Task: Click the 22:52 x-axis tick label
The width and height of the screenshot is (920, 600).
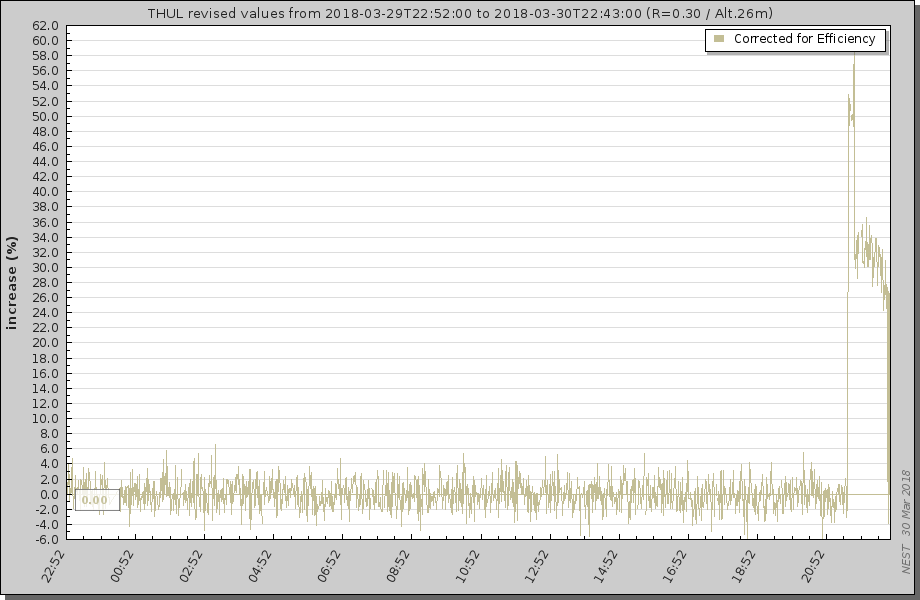Action: pos(53,566)
